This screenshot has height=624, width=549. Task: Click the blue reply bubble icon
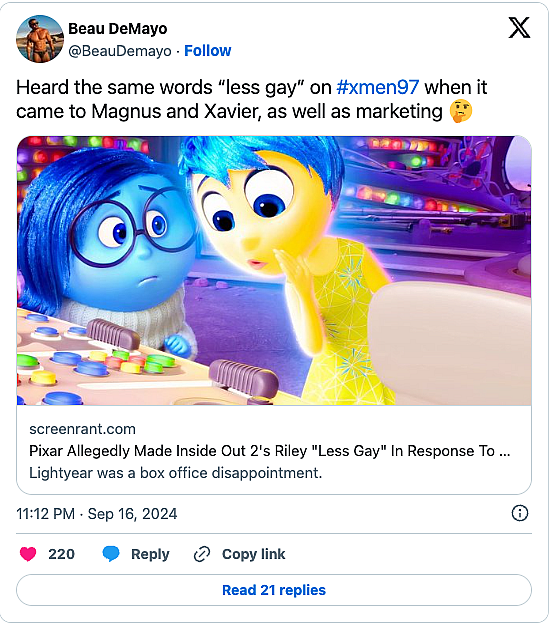point(111,554)
